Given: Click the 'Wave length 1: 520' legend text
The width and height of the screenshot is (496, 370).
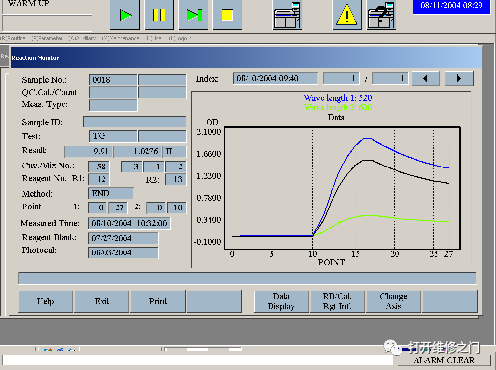Looking at the screenshot, I should click(x=338, y=98).
